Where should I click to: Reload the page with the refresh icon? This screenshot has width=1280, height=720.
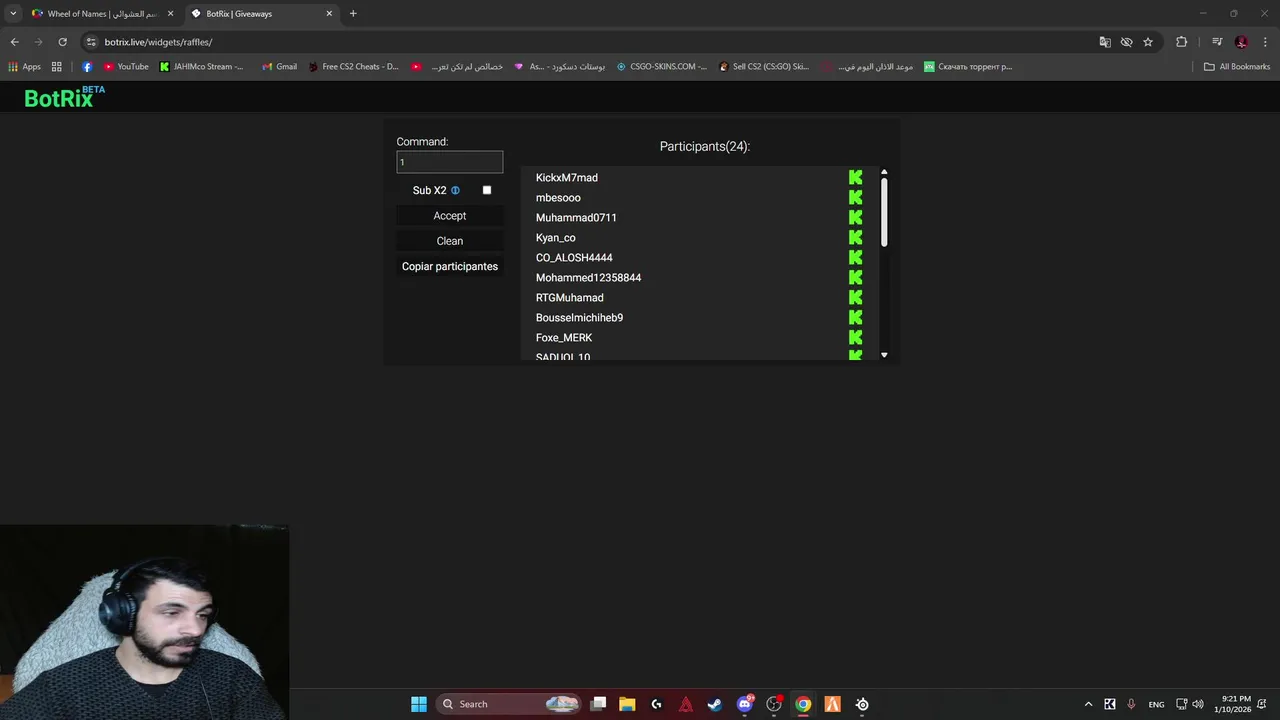pyautogui.click(x=62, y=42)
